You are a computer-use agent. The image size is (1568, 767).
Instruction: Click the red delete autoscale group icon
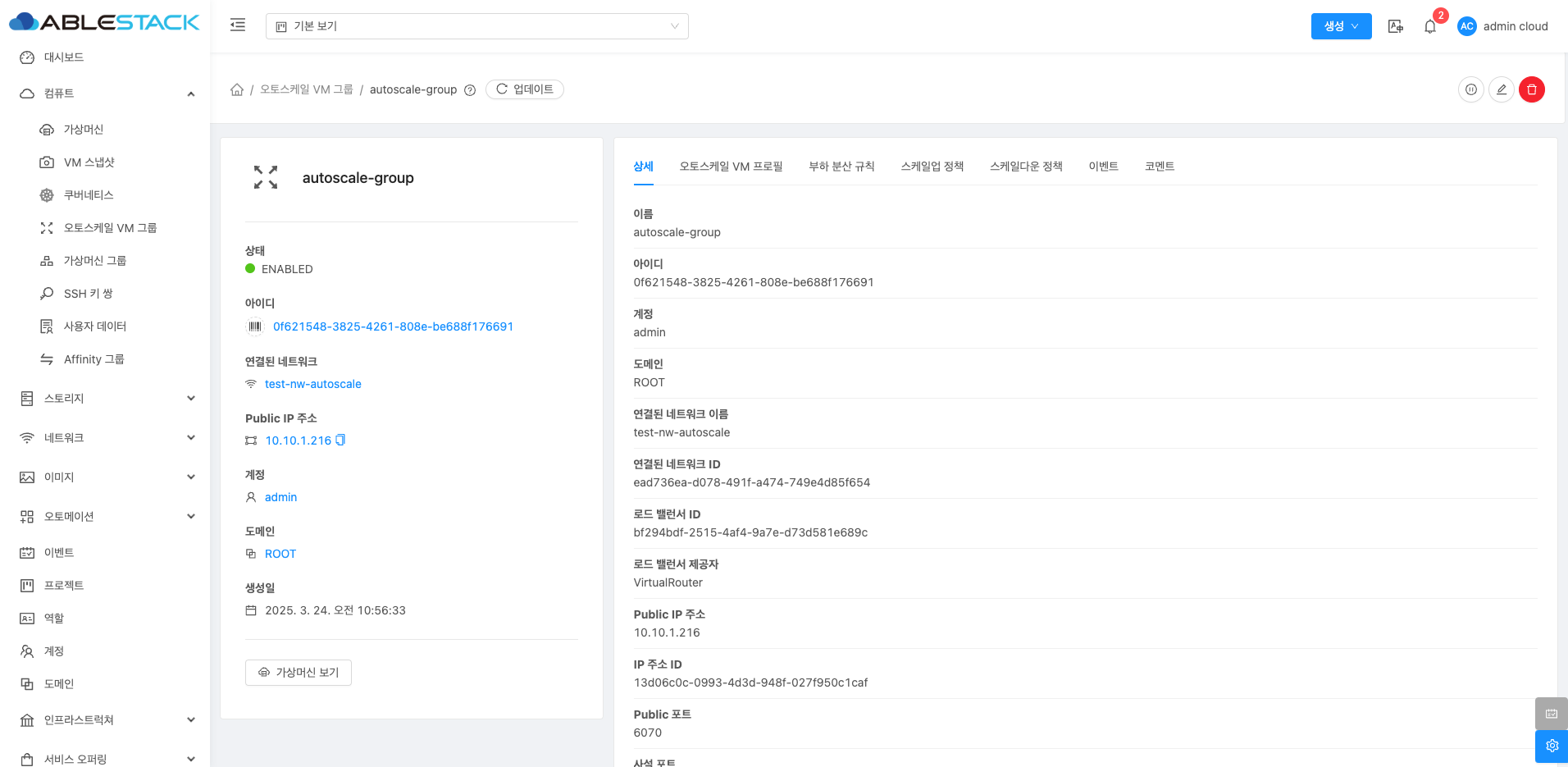[1531, 89]
